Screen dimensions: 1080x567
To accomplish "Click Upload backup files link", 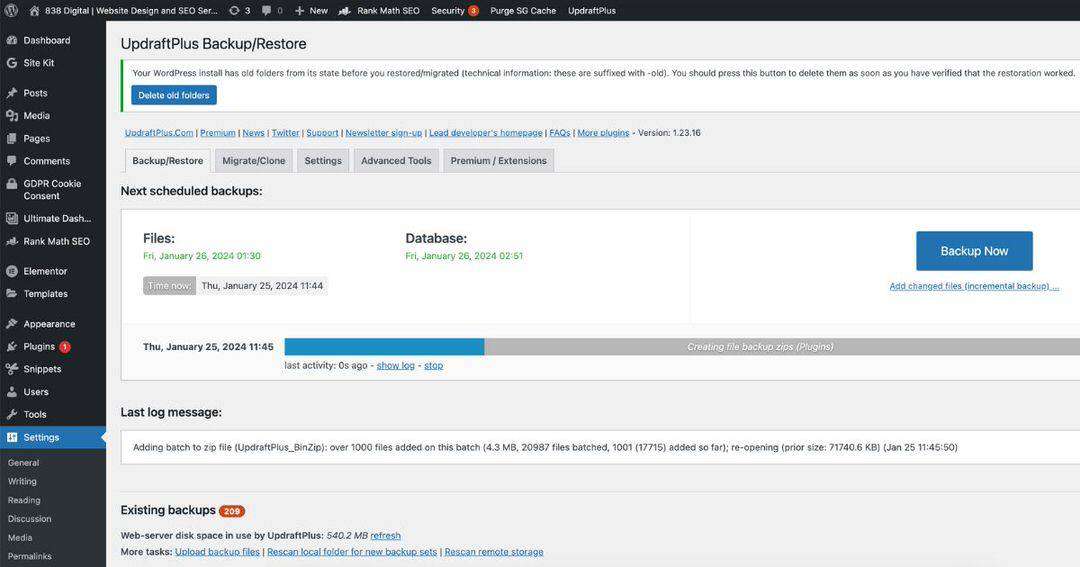I will [x=217, y=552].
